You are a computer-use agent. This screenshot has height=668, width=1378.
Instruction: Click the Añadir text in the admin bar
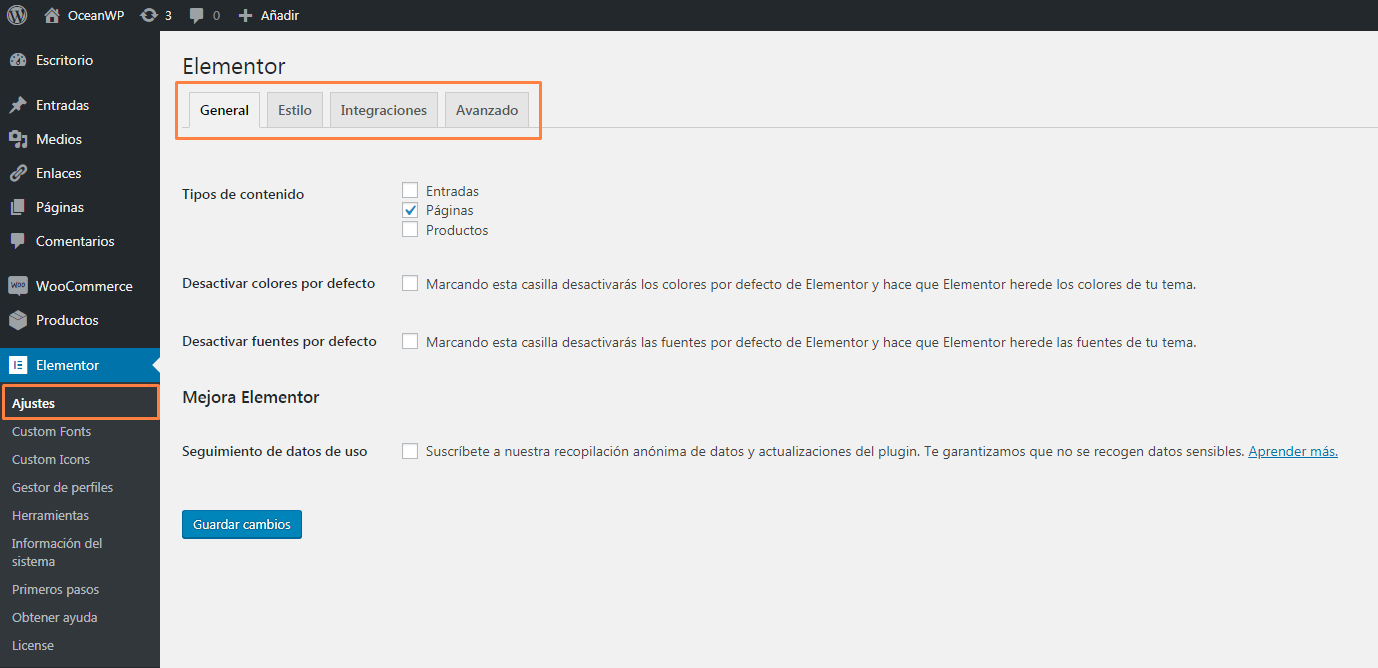pyautogui.click(x=280, y=15)
